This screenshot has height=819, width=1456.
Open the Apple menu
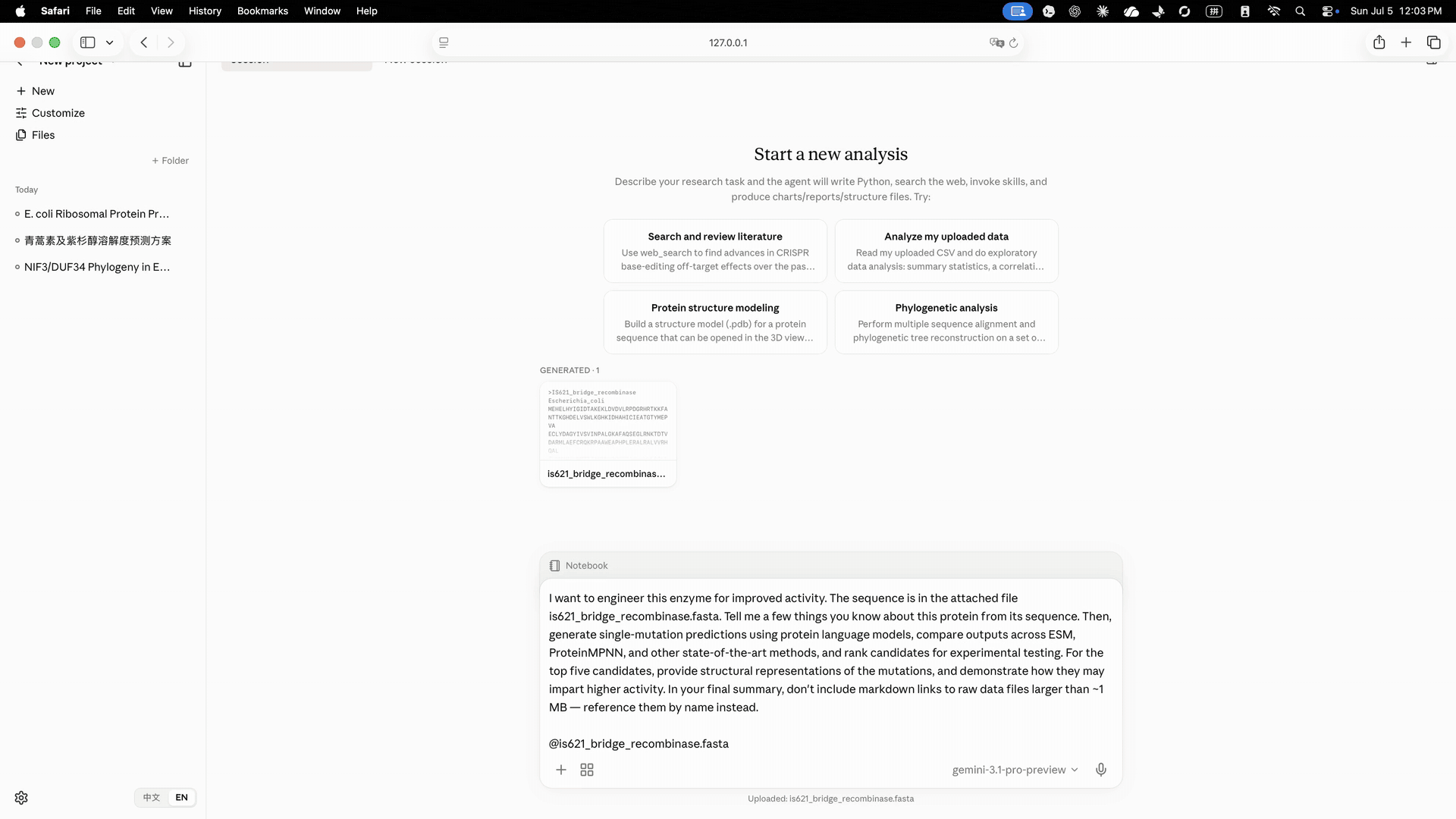click(x=20, y=11)
